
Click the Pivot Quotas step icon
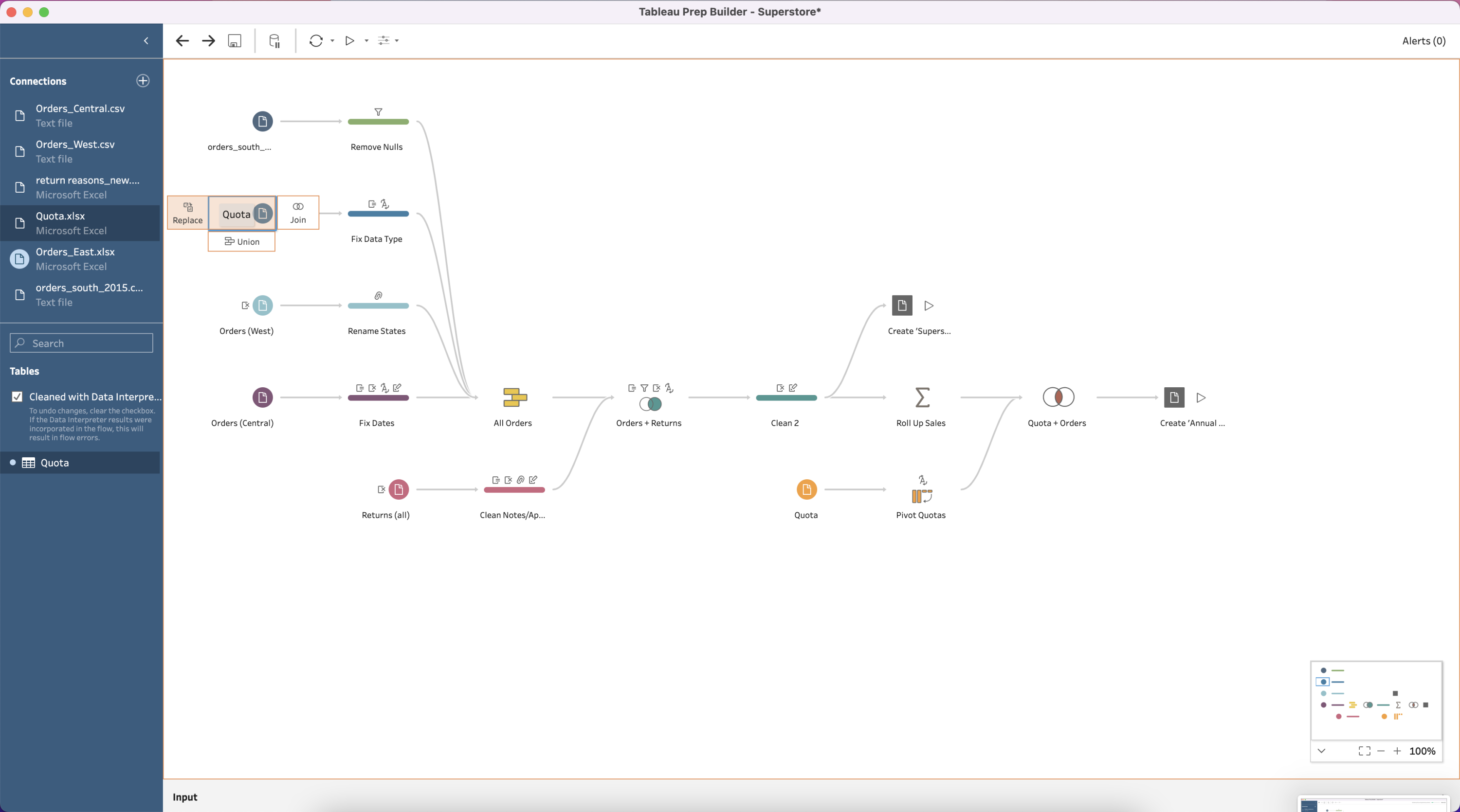(x=922, y=496)
